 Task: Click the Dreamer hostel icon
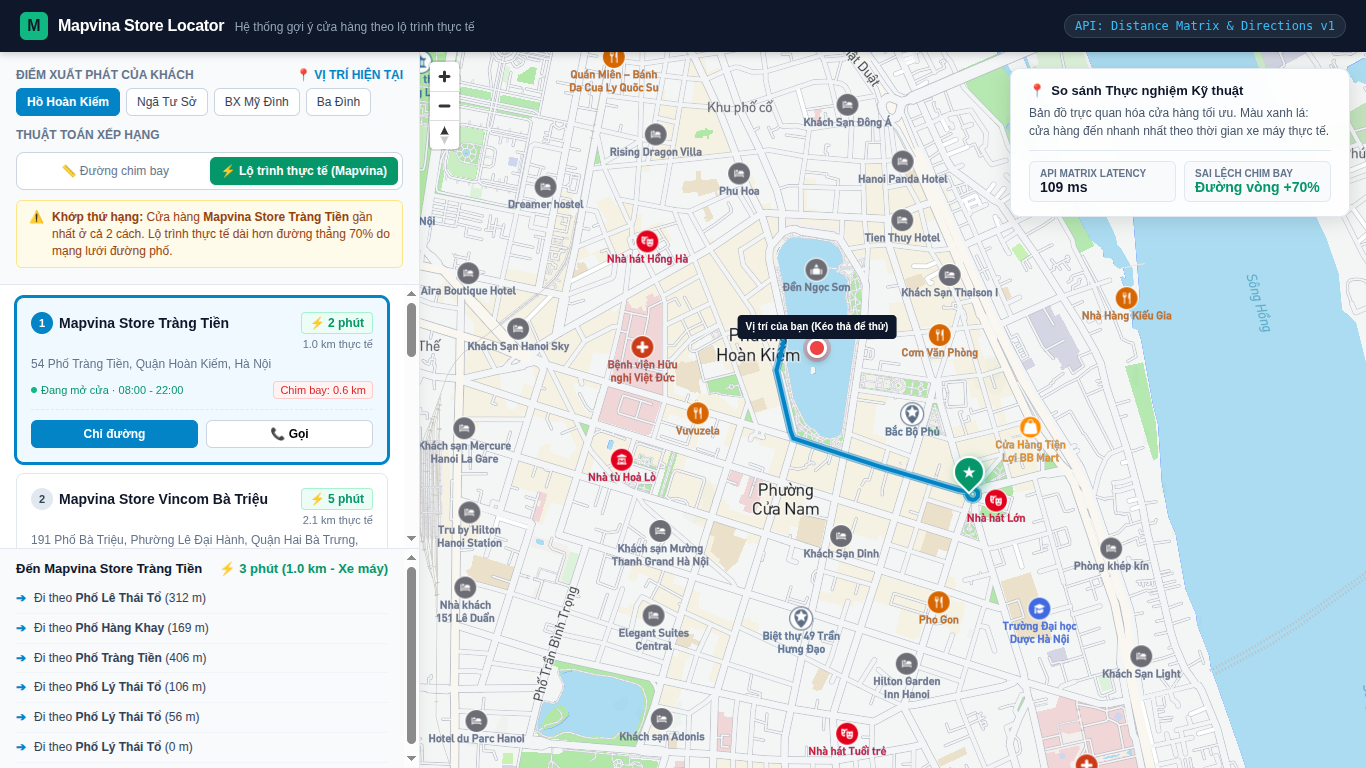click(x=545, y=186)
